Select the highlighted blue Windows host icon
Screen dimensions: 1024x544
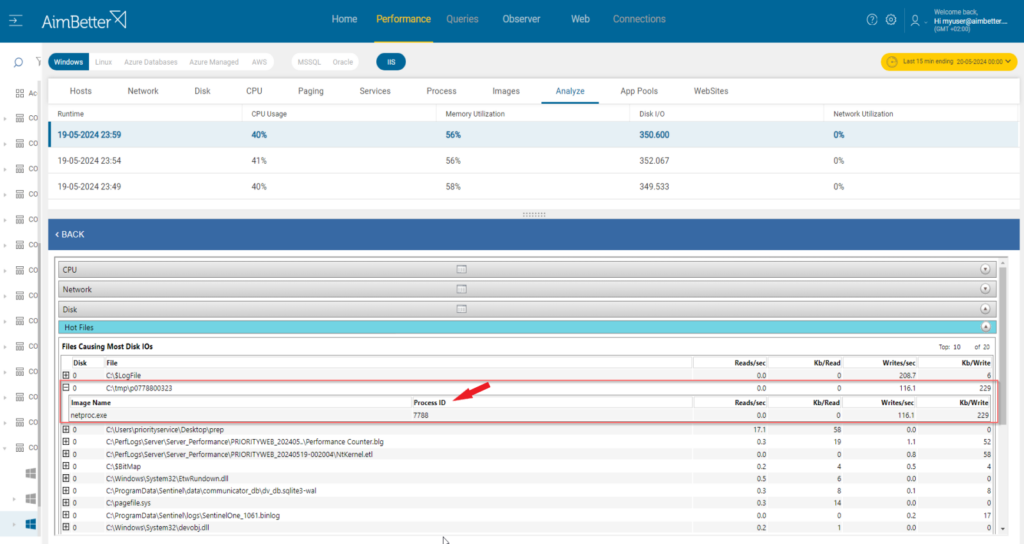click(x=31, y=524)
